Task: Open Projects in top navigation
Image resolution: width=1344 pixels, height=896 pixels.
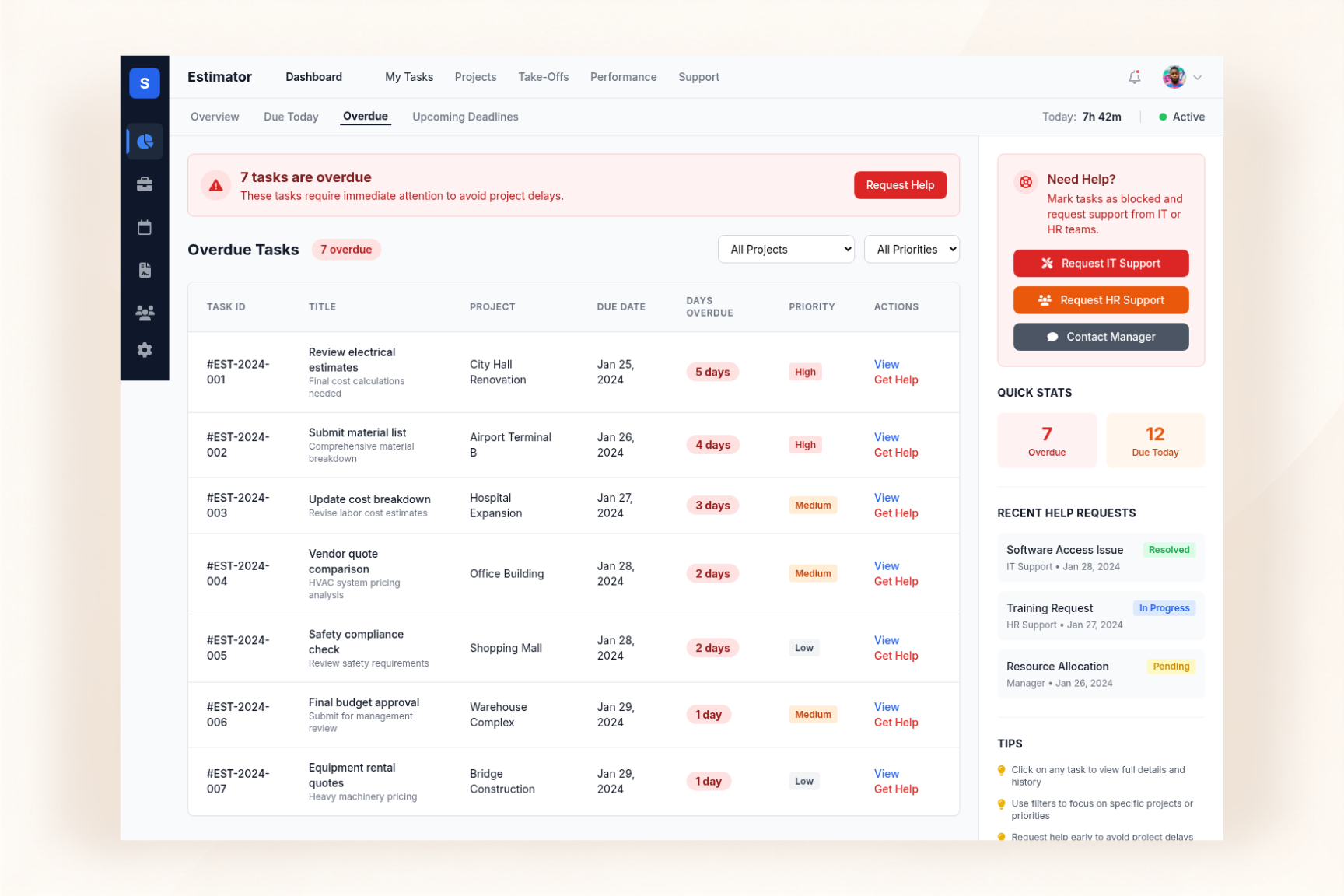Action: click(x=475, y=77)
